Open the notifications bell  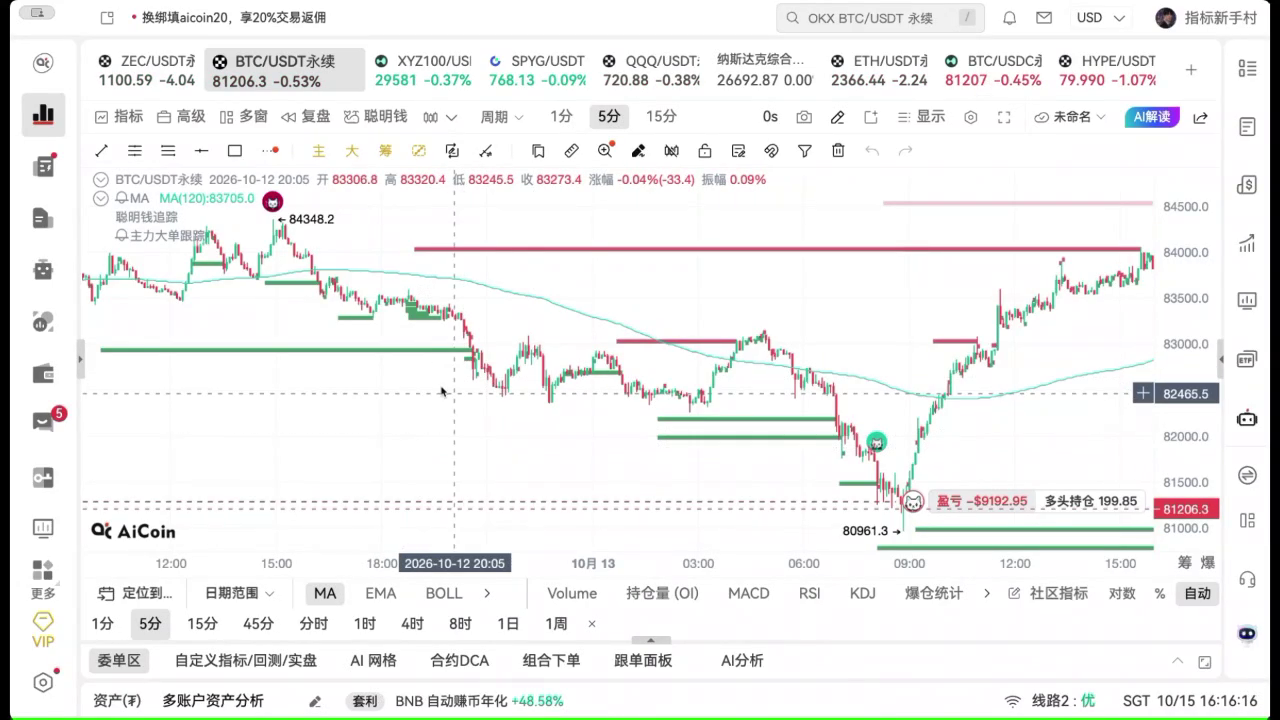tap(1010, 18)
